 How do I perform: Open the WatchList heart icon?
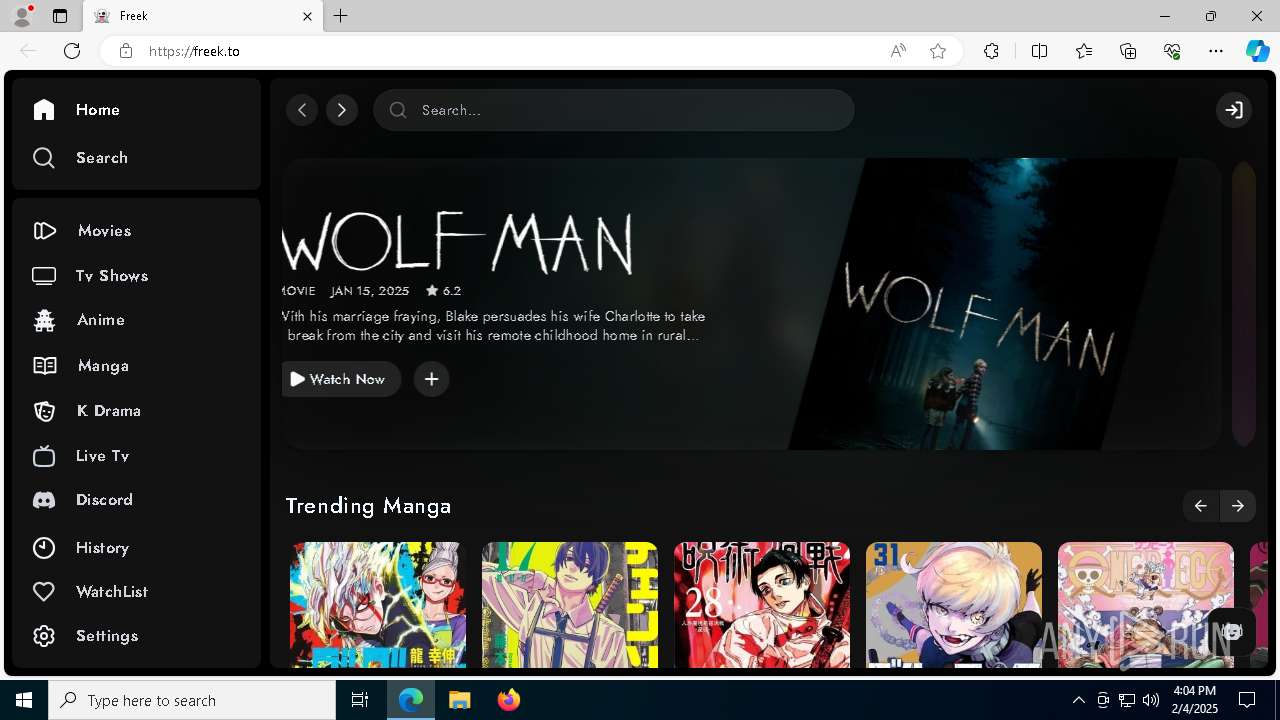tap(44, 592)
